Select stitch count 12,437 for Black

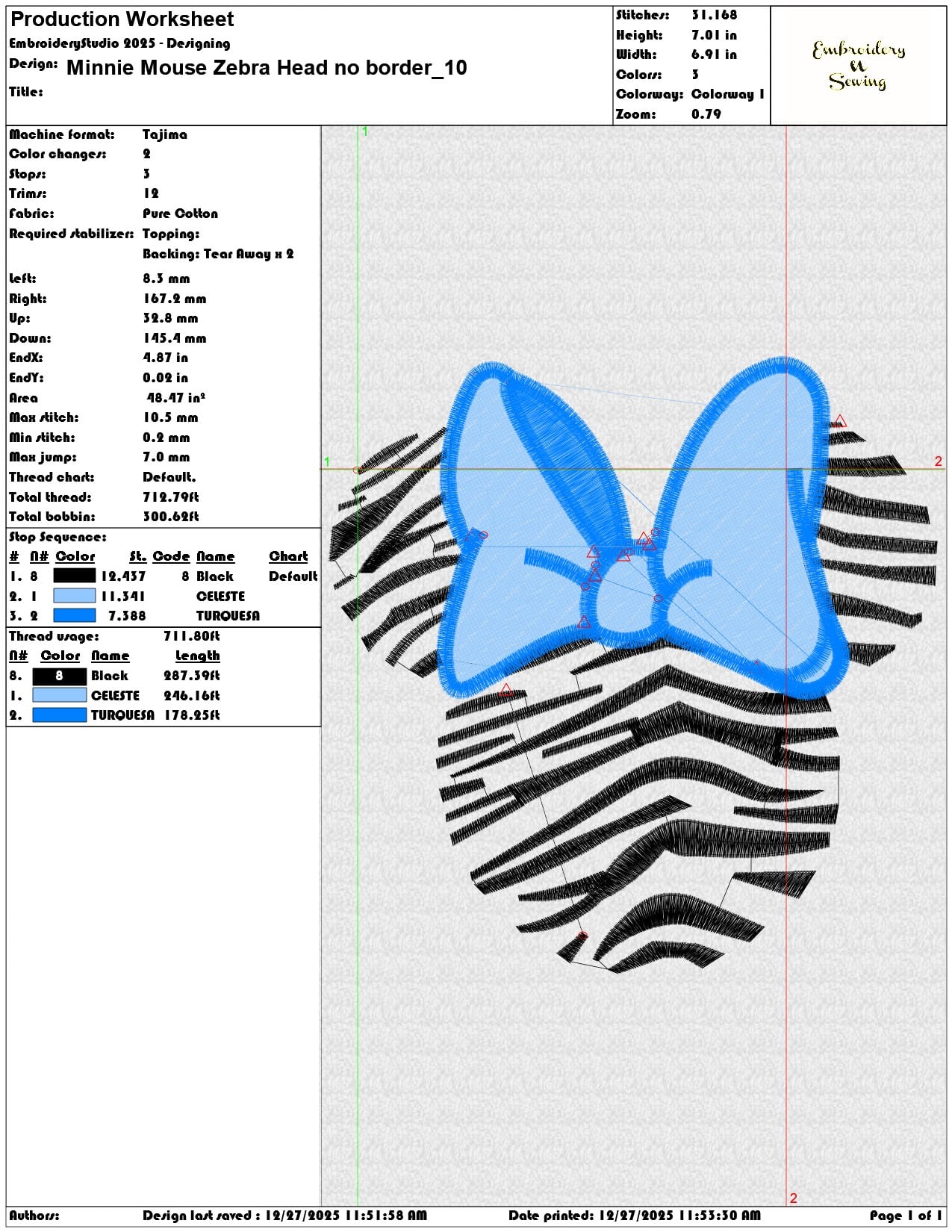coord(123,576)
